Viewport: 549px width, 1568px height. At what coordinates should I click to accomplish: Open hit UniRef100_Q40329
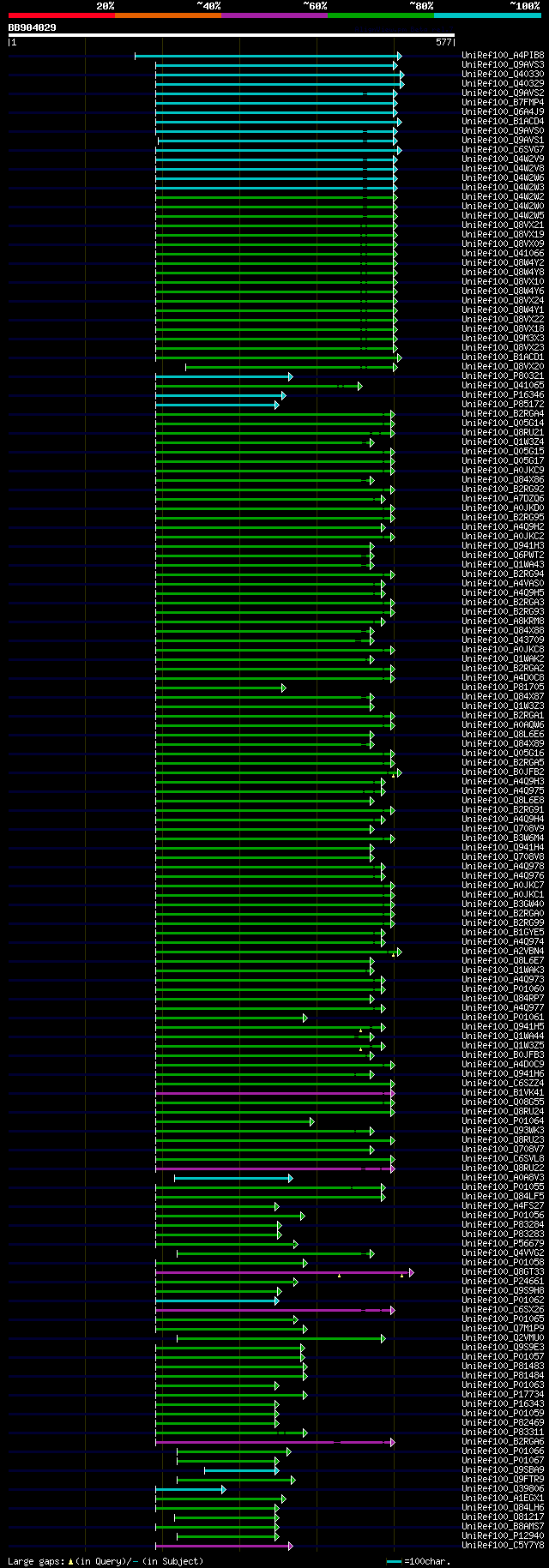503,84
